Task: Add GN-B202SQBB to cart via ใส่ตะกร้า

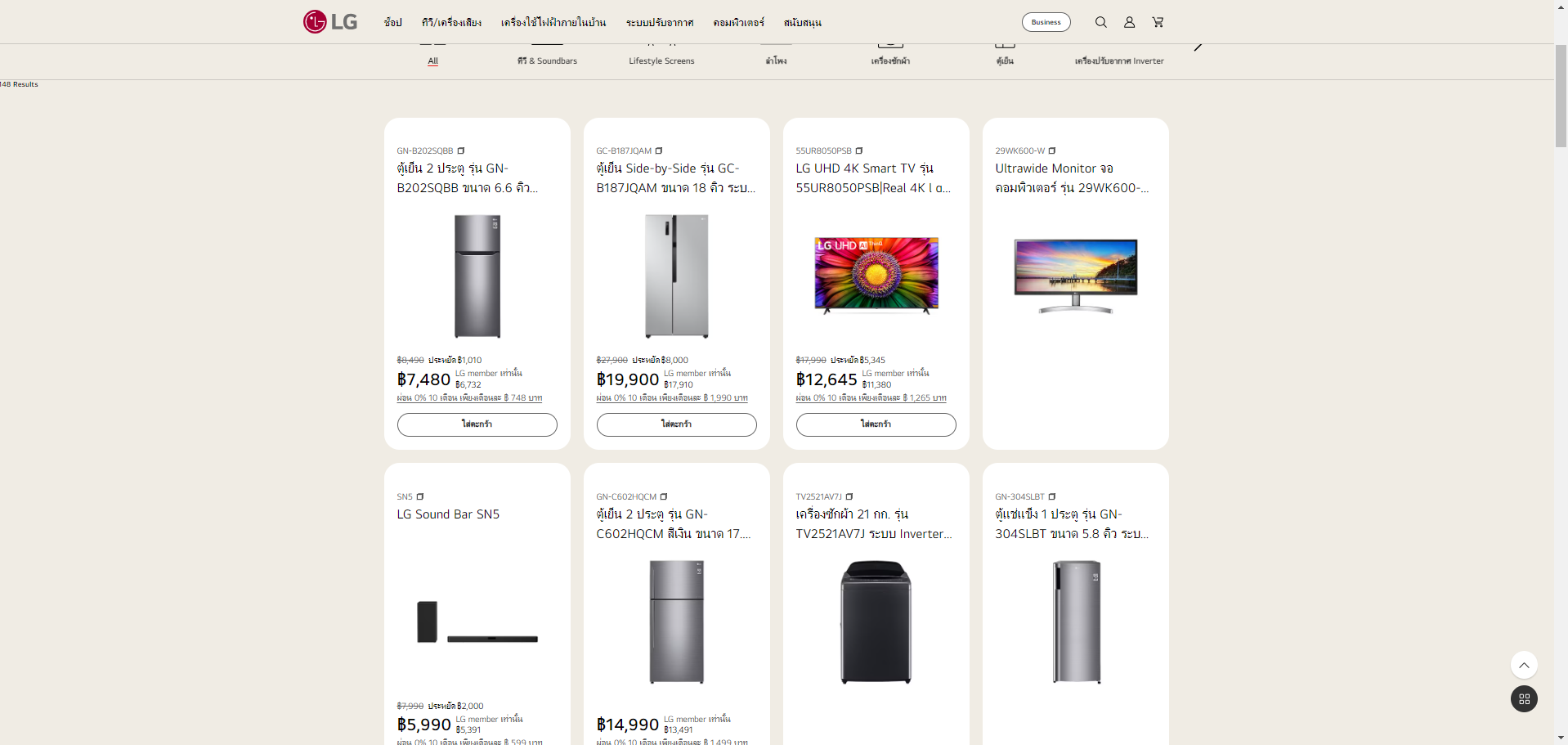Action: click(477, 424)
